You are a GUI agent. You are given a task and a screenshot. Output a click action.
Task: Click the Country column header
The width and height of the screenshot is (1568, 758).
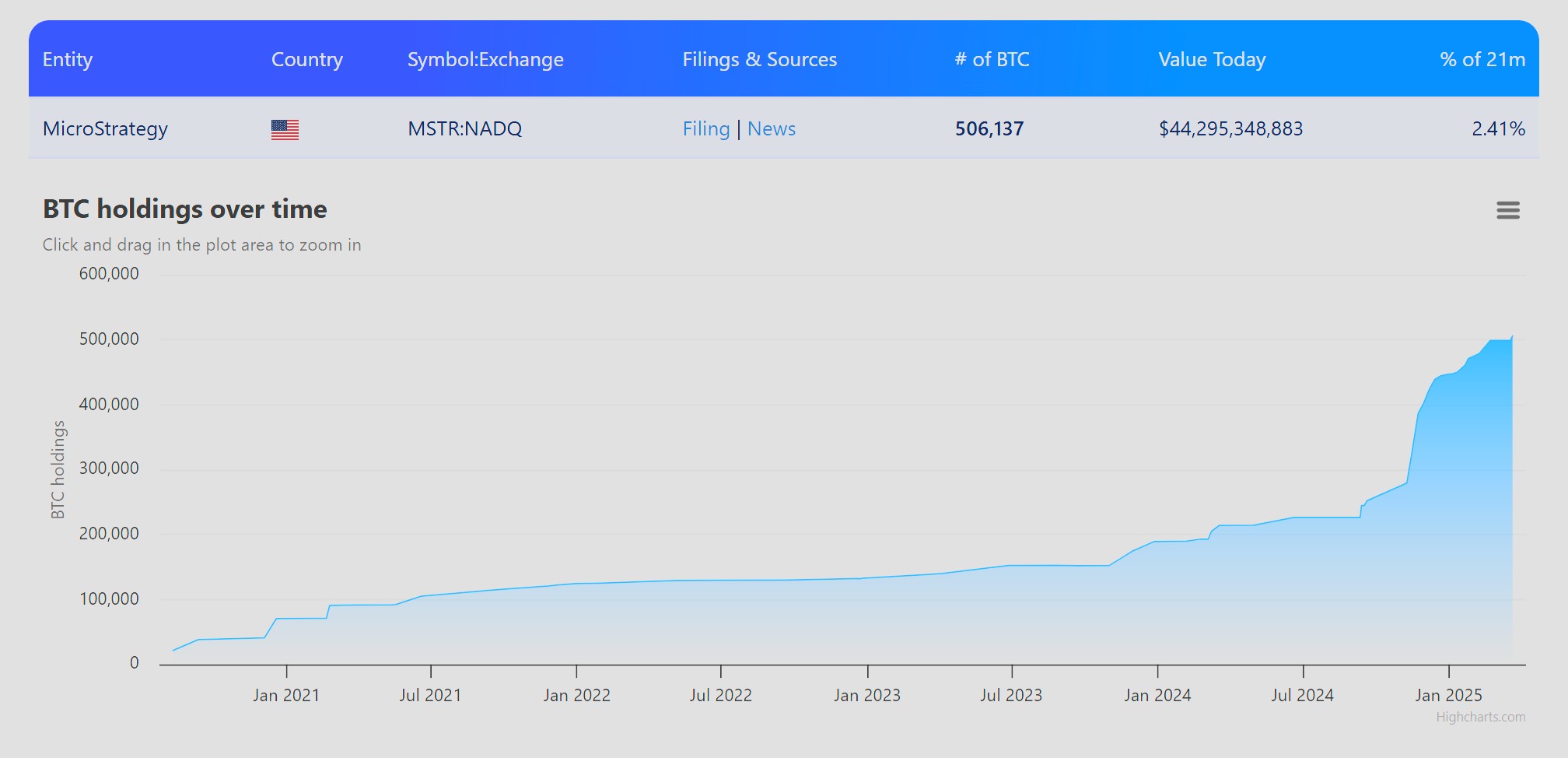307,59
